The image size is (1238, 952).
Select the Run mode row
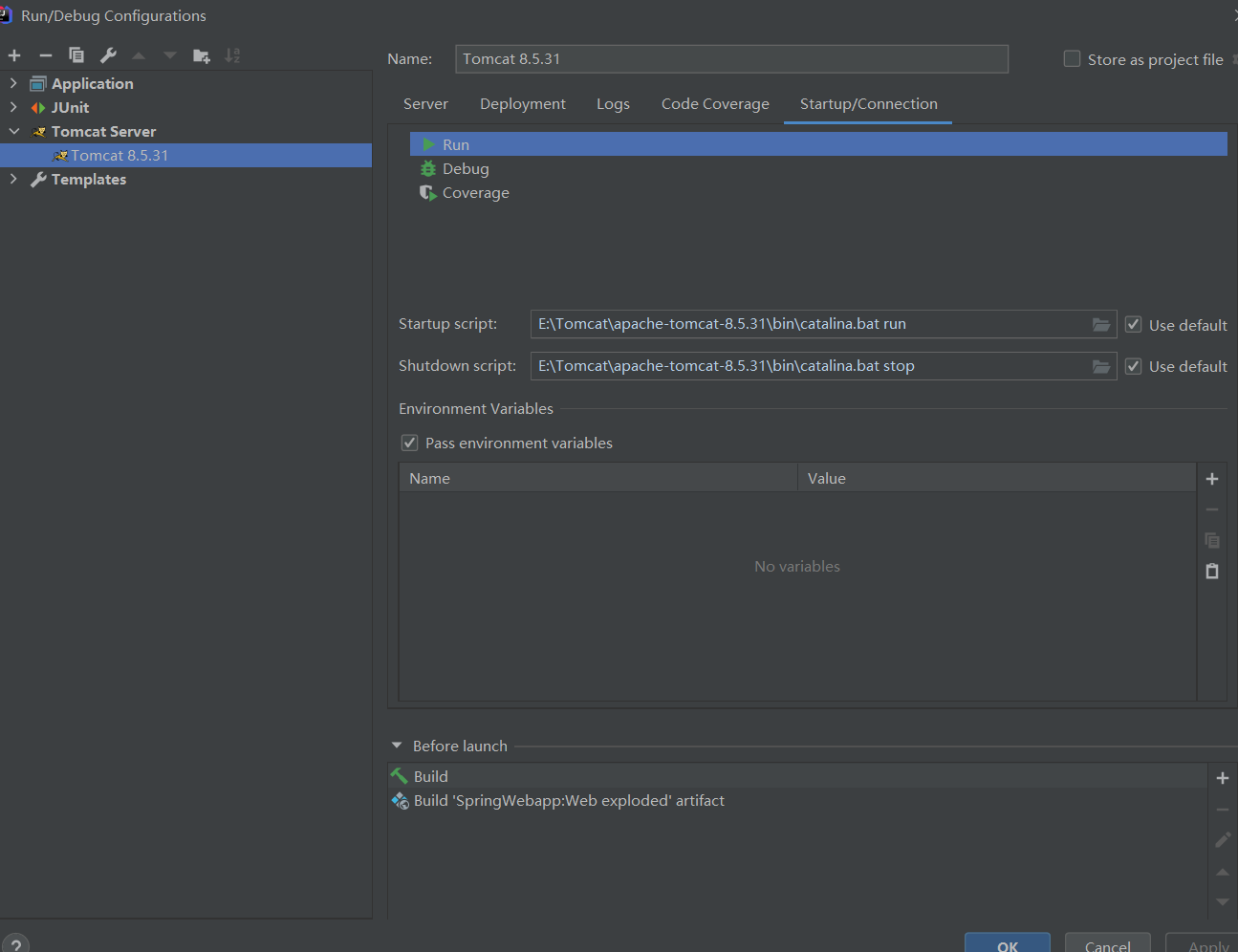pyautogui.click(x=818, y=144)
